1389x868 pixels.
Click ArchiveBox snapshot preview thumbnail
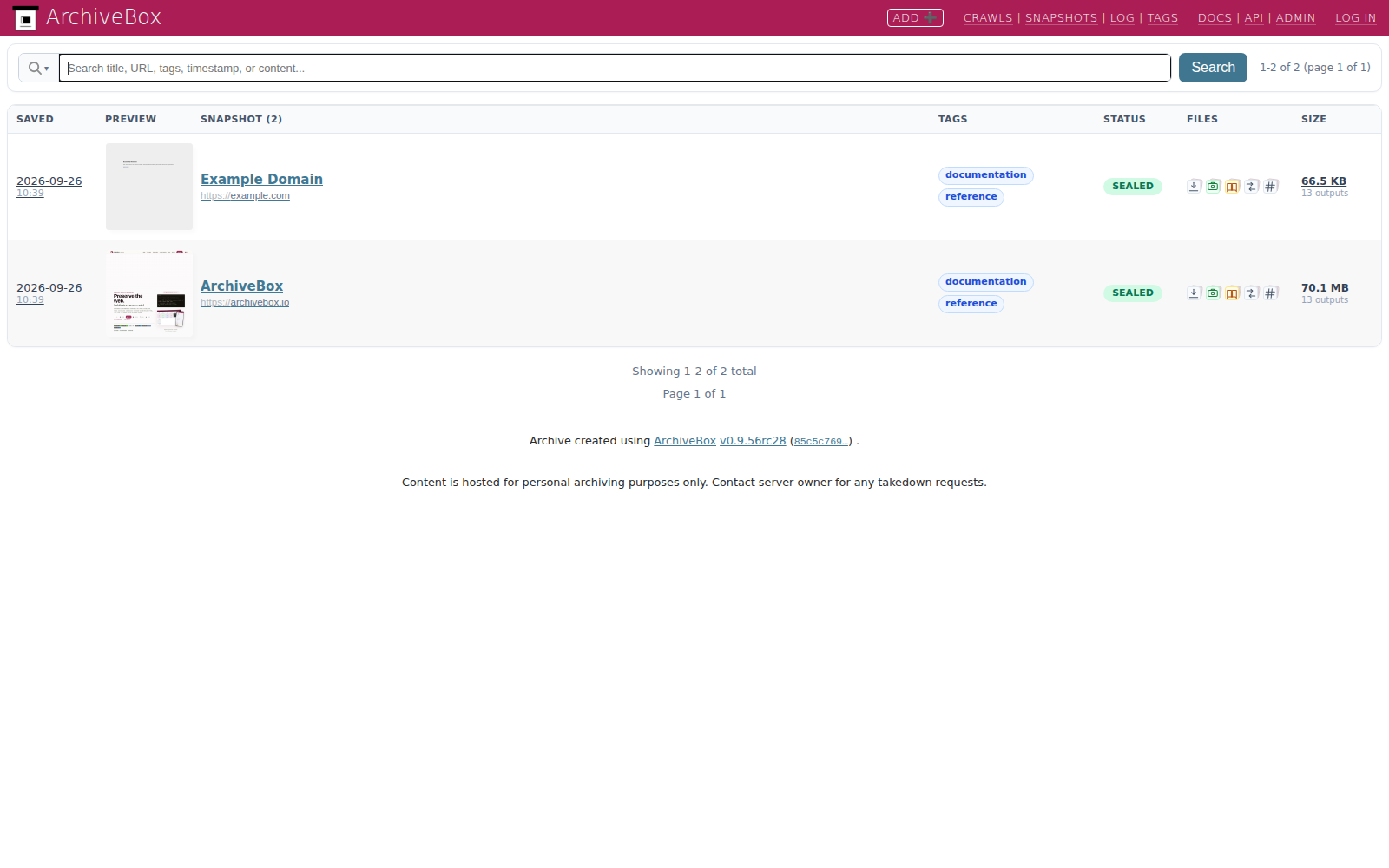[149, 293]
